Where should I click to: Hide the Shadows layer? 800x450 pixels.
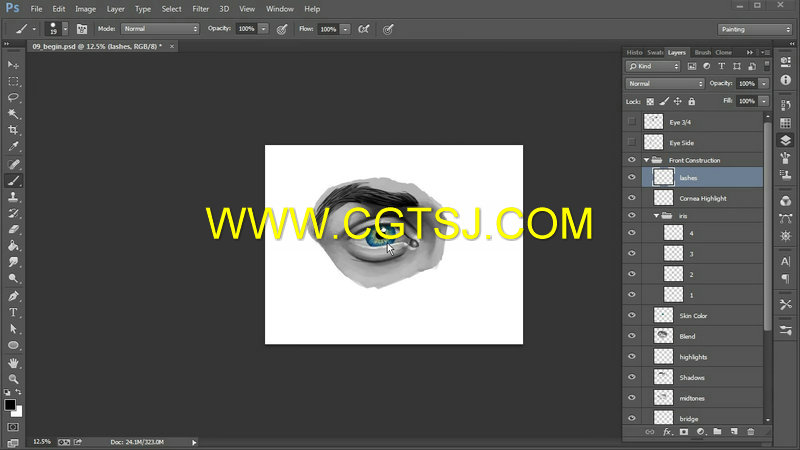point(632,377)
